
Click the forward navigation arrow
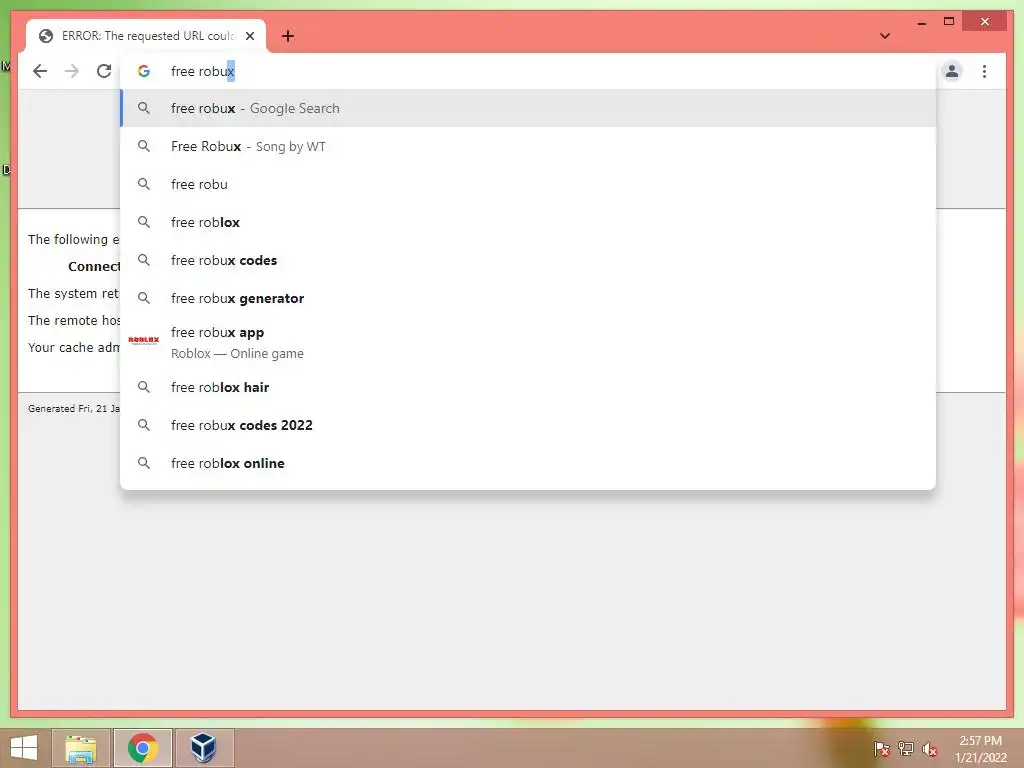pyautogui.click(x=72, y=71)
